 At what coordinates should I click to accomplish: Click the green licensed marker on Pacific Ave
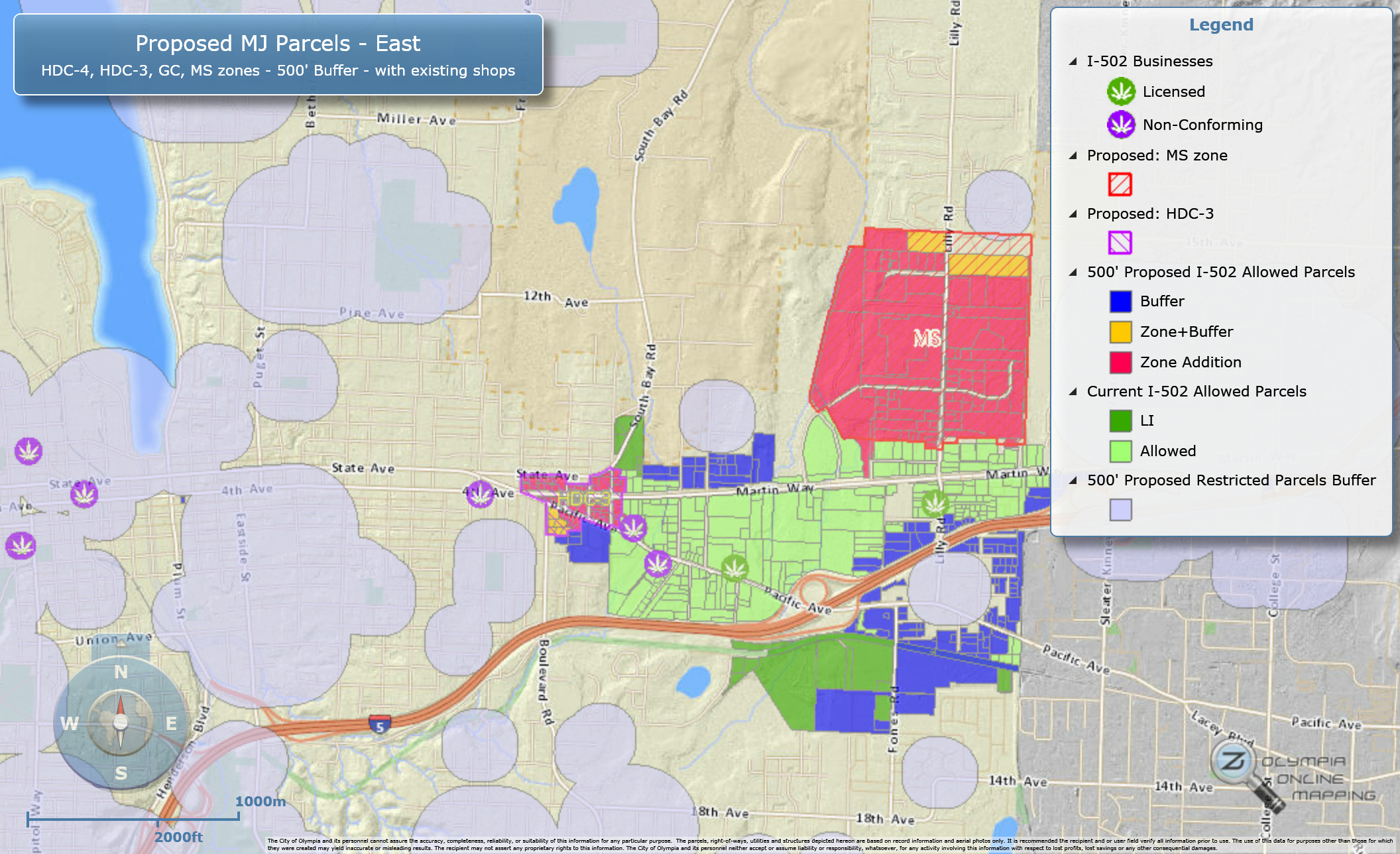[x=734, y=568]
